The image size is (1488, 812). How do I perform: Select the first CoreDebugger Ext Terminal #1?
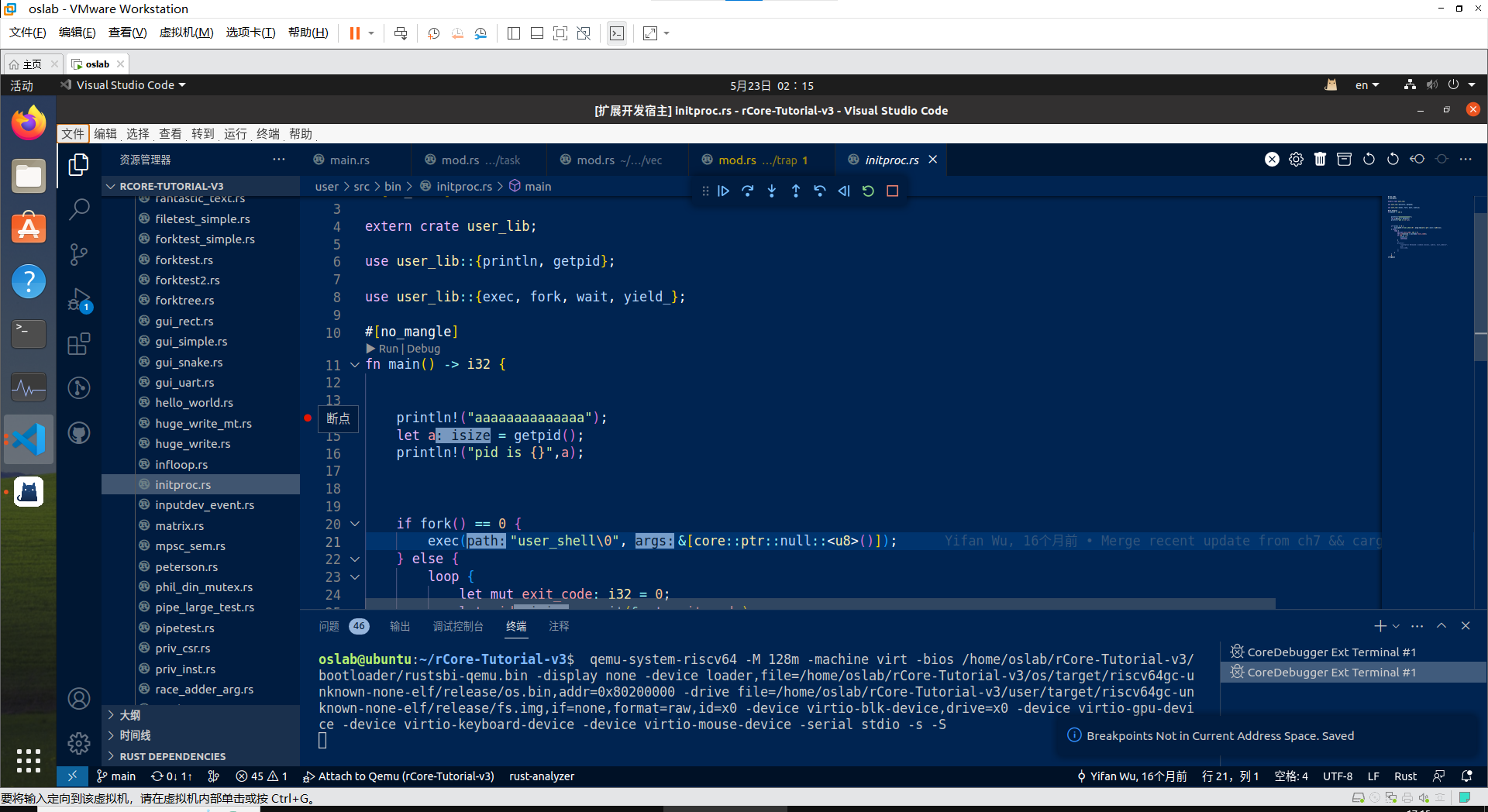click(1331, 652)
